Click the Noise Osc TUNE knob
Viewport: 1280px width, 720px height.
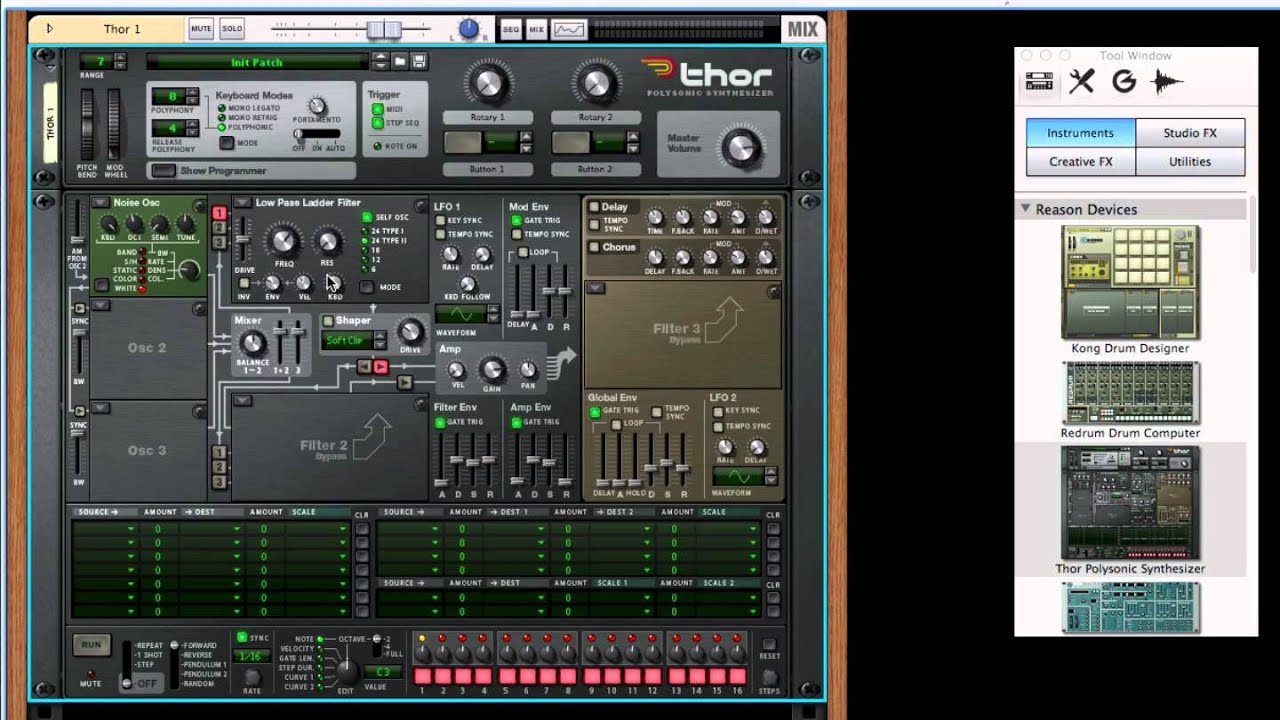coord(185,223)
